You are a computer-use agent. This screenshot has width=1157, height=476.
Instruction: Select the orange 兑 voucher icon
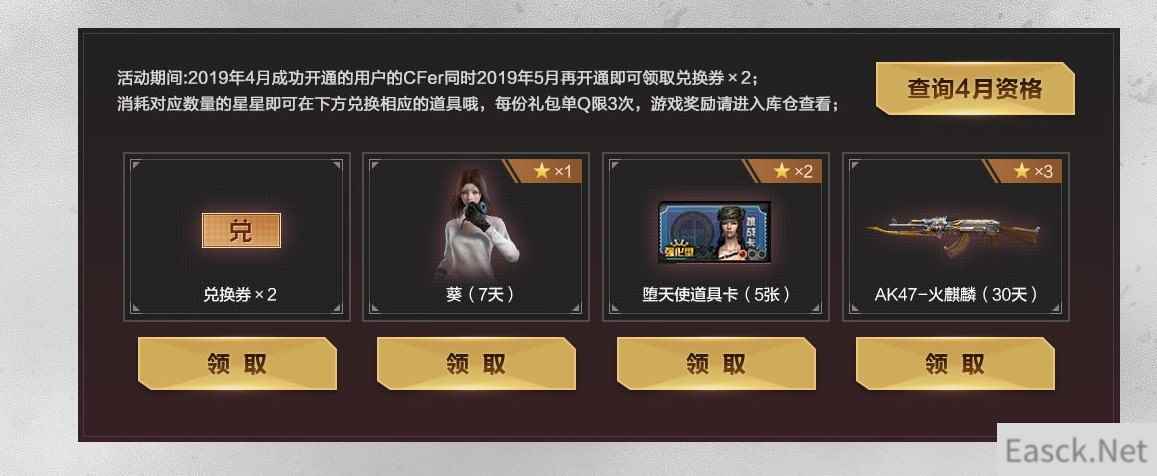point(241,230)
